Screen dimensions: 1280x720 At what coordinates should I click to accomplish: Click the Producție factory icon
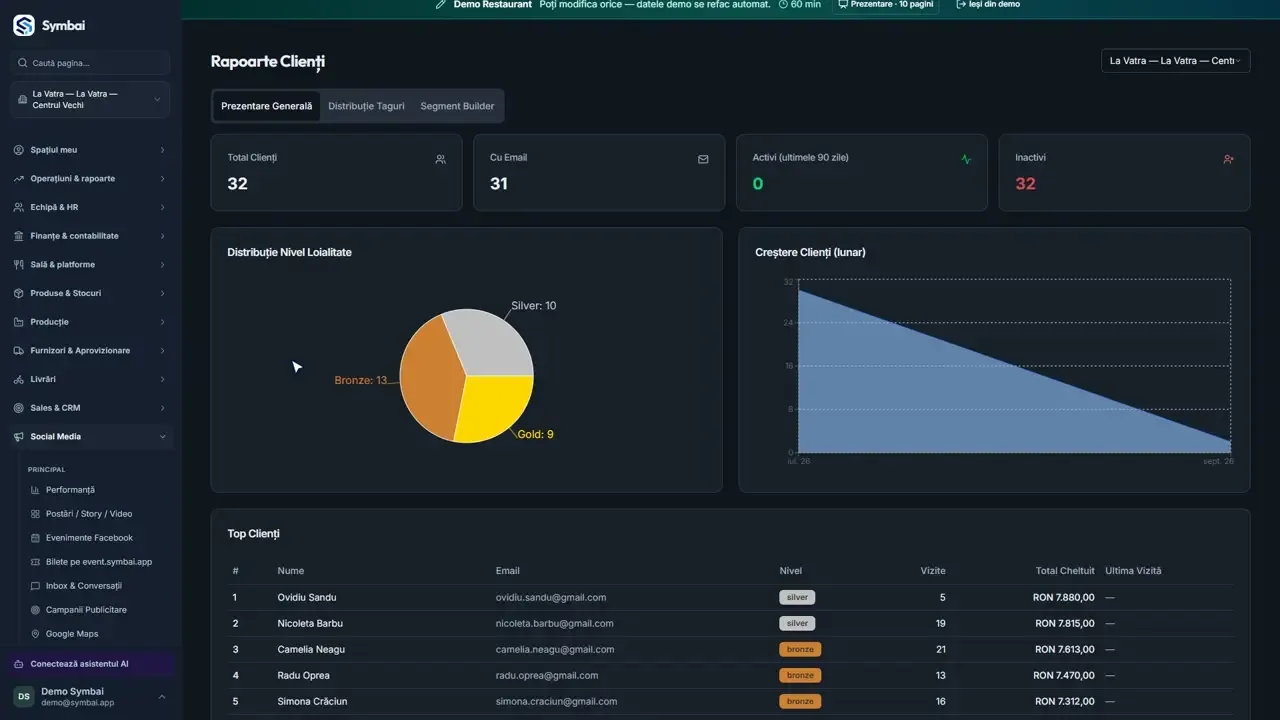point(19,322)
